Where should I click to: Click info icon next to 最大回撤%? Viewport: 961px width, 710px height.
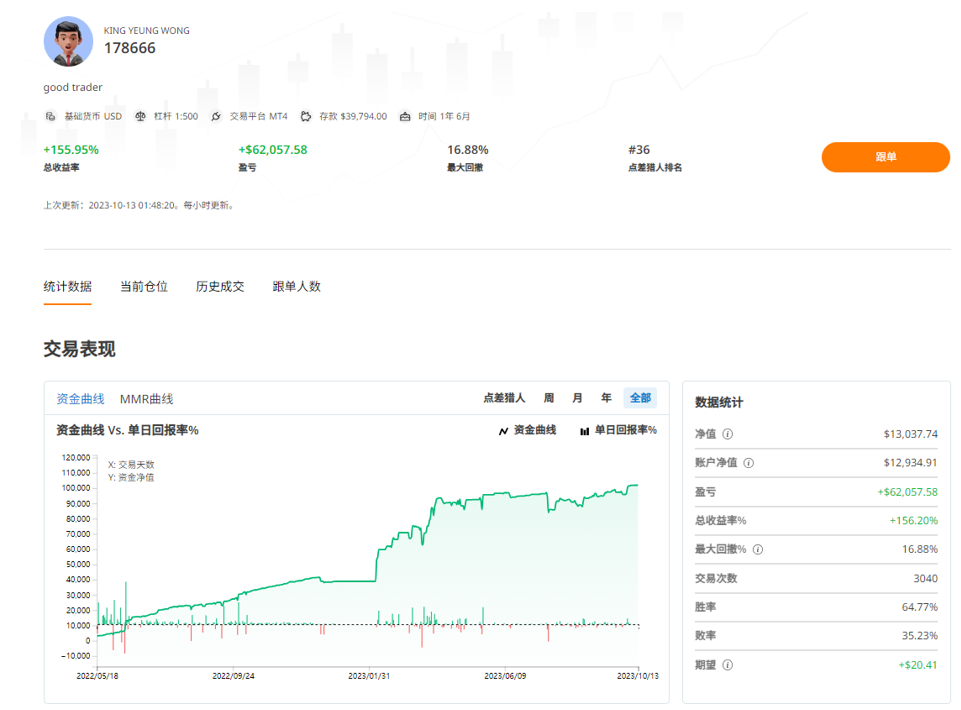[757, 549]
